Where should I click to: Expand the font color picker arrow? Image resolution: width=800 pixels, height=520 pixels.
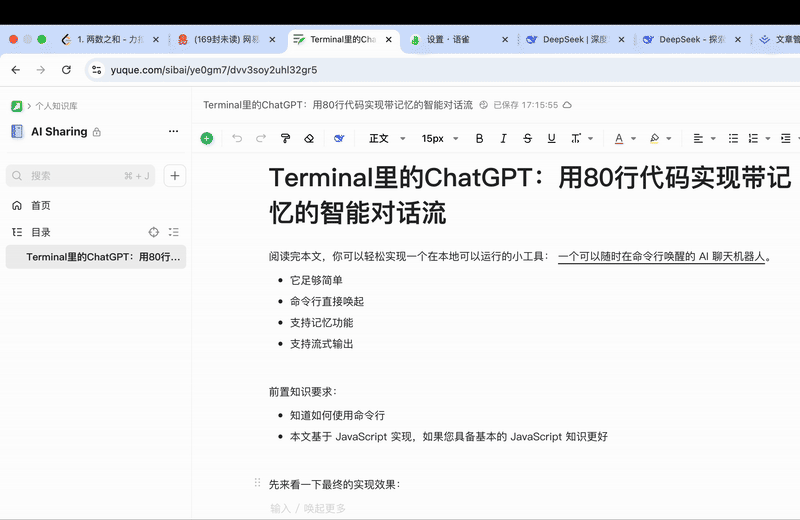pos(634,138)
